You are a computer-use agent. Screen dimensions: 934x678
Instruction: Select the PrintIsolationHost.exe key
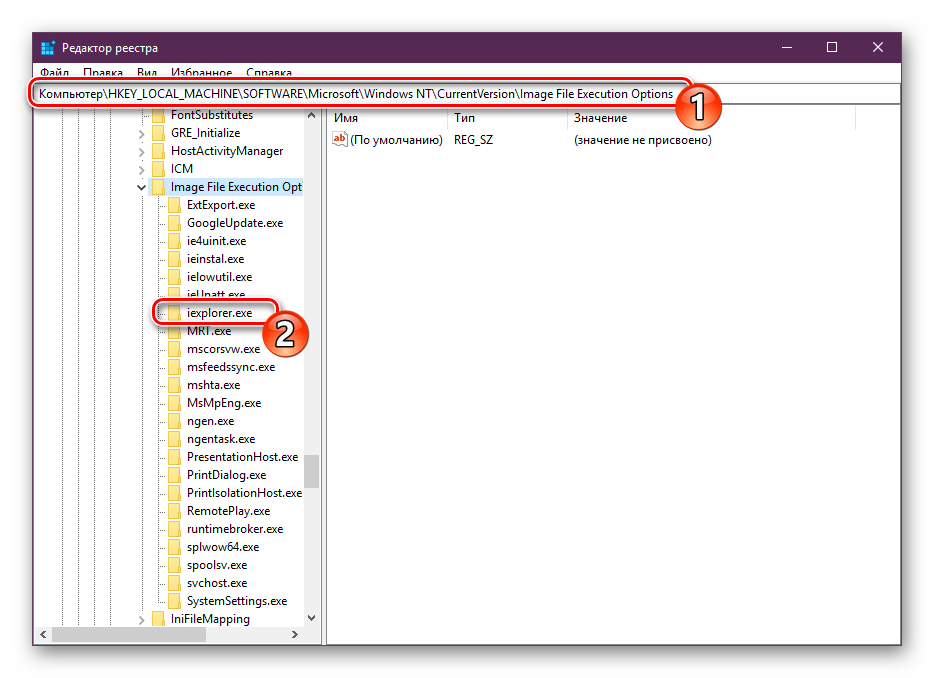(244, 493)
